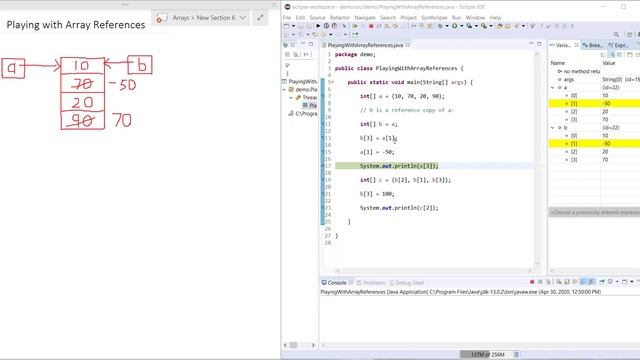
Task: Toggle Word Wrap in Console toolbar
Action: [x=575, y=282]
